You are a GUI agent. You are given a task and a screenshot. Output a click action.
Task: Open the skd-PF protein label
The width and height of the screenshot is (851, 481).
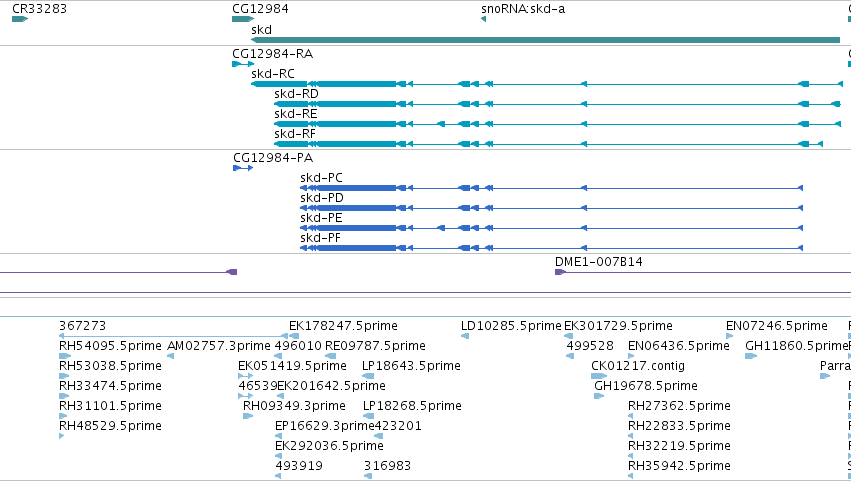pyautogui.click(x=321, y=238)
